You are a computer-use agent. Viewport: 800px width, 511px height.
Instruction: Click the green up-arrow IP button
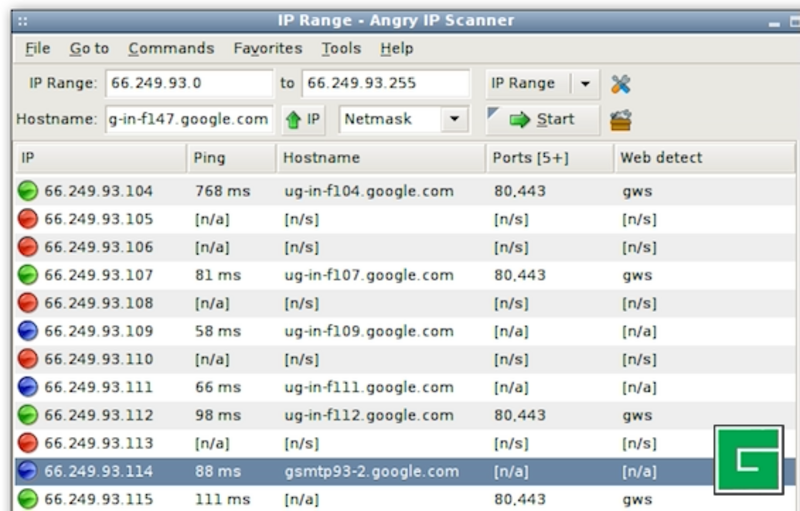pos(303,120)
